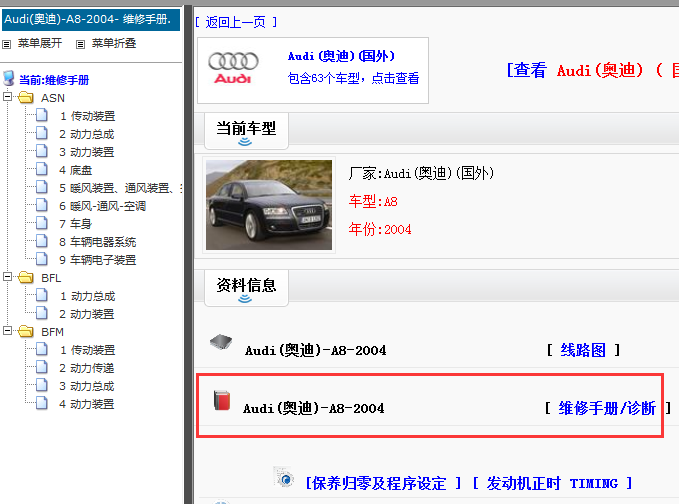The image size is (679, 504).
Task: Open Audi (奥迪) (国外) brand link
Action: pyautogui.click(x=341, y=56)
